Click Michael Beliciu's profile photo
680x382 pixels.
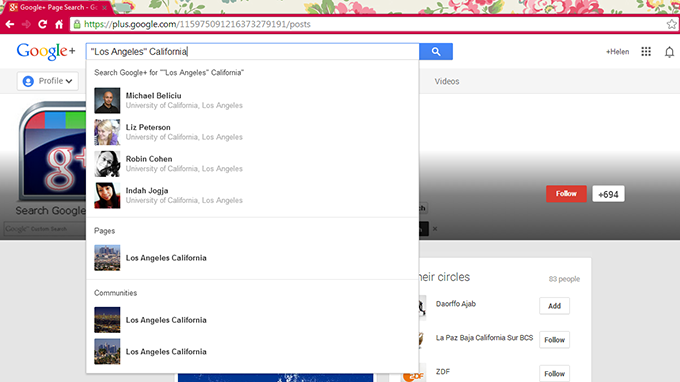[x=107, y=101]
